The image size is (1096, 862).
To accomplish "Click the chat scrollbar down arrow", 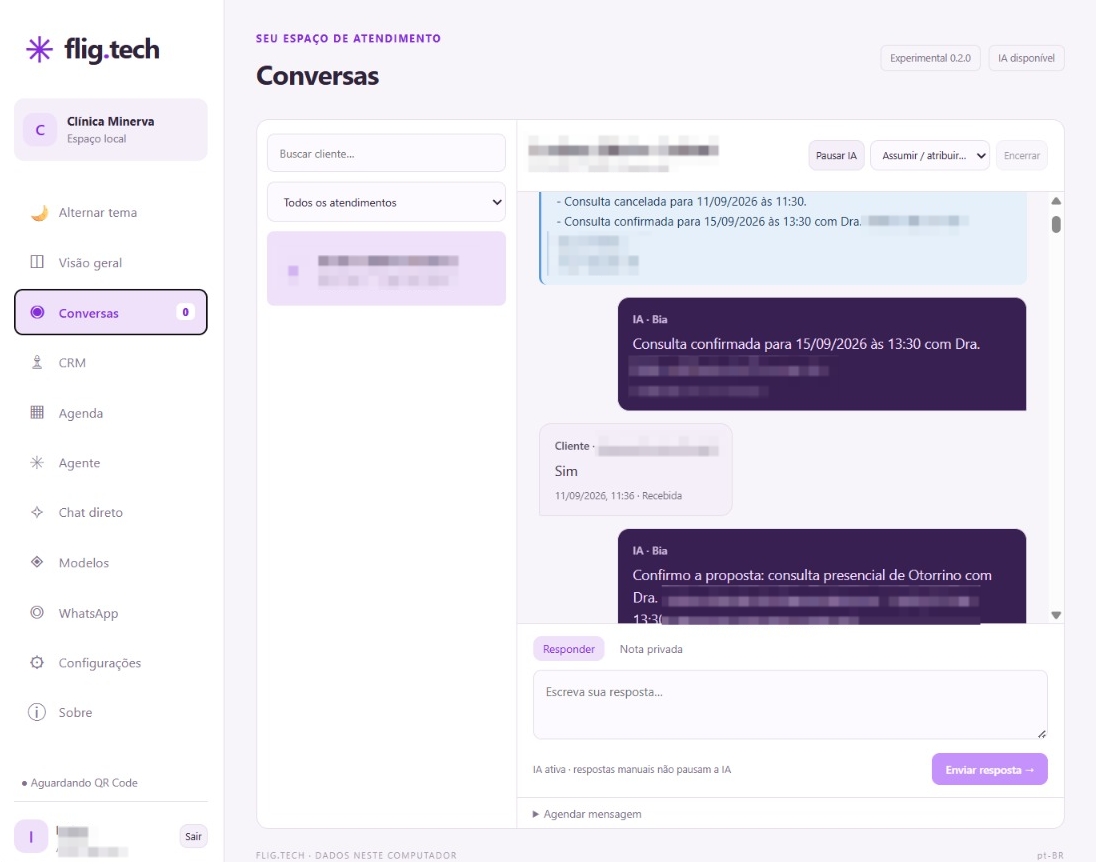I will tap(1056, 615).
